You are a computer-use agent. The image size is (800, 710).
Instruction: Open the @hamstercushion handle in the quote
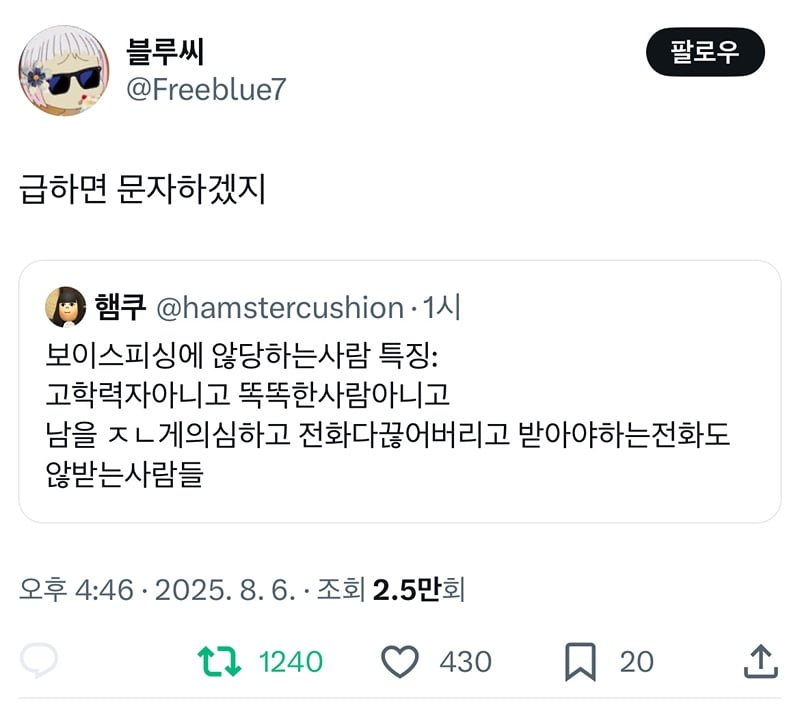click(x=281, y=307)
